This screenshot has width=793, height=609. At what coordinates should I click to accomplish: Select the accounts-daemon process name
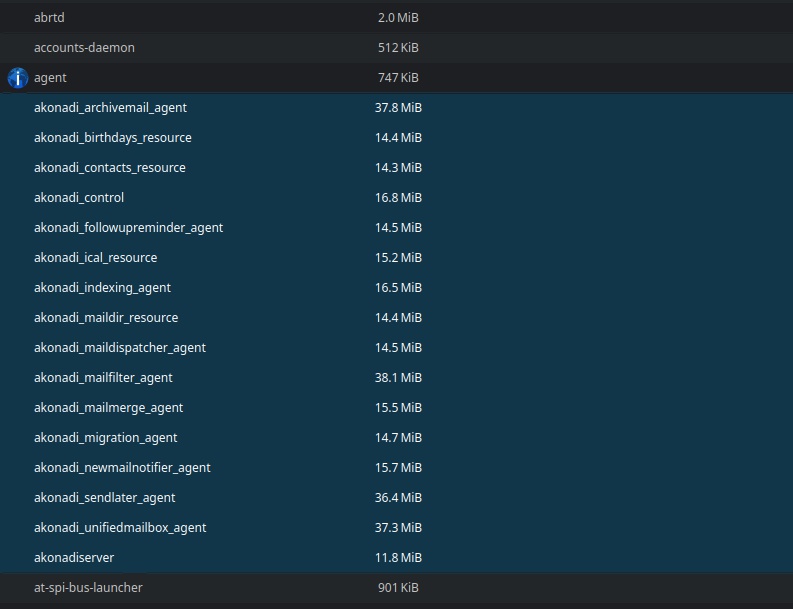tap(84, 48)
